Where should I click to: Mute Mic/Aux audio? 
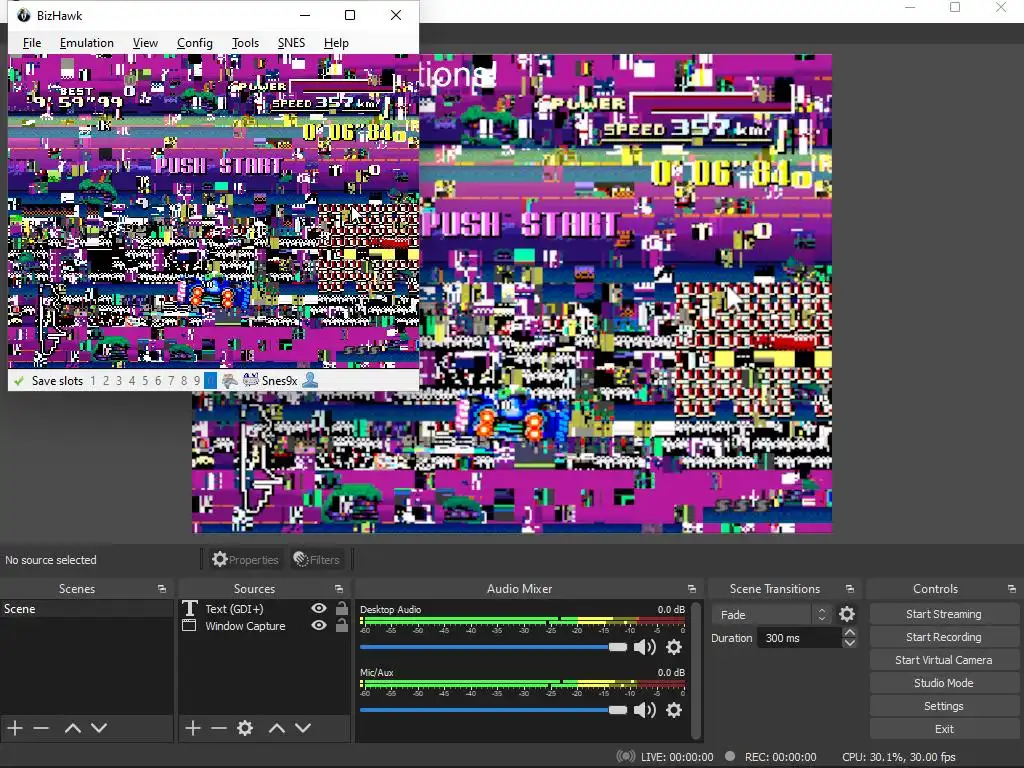click(645, 710)
